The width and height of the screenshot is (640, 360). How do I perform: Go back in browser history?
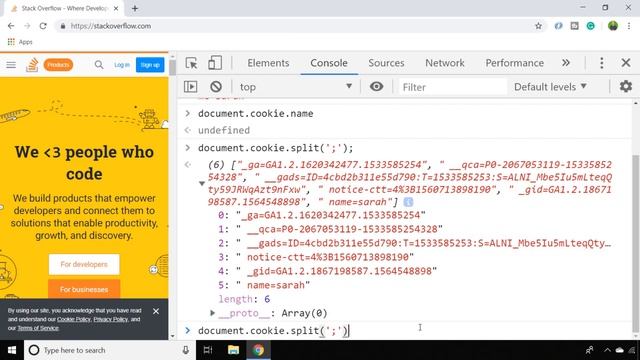click(x=11, y=26)
